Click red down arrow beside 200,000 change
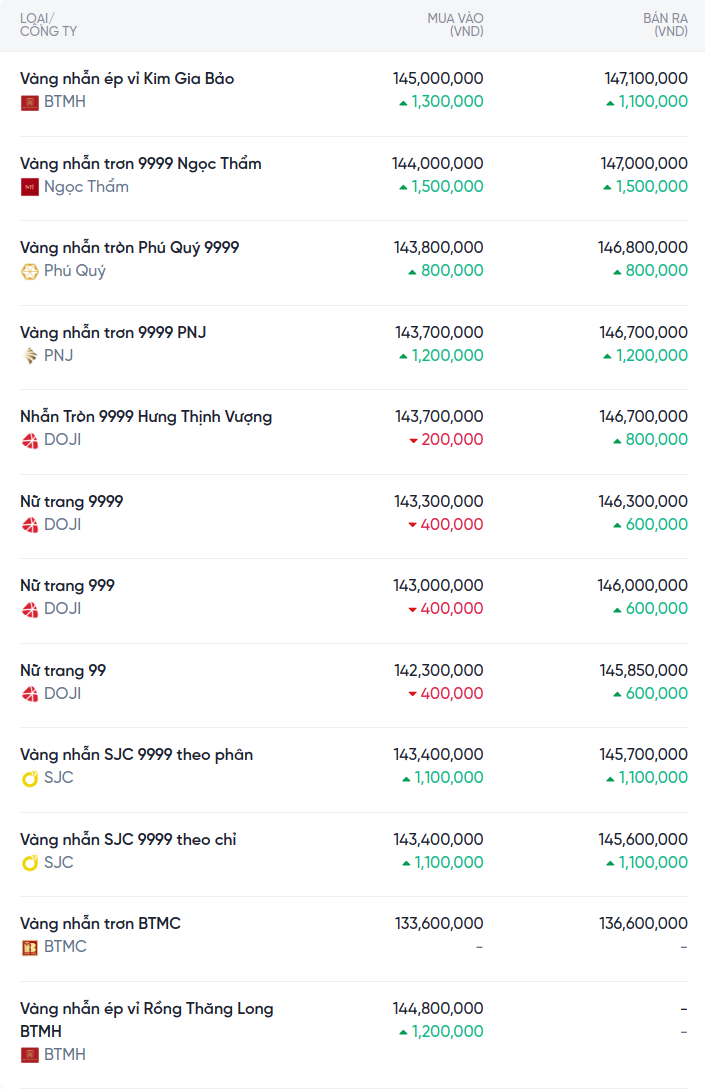This screenshot has width=705, height=1089. point(412,440)
